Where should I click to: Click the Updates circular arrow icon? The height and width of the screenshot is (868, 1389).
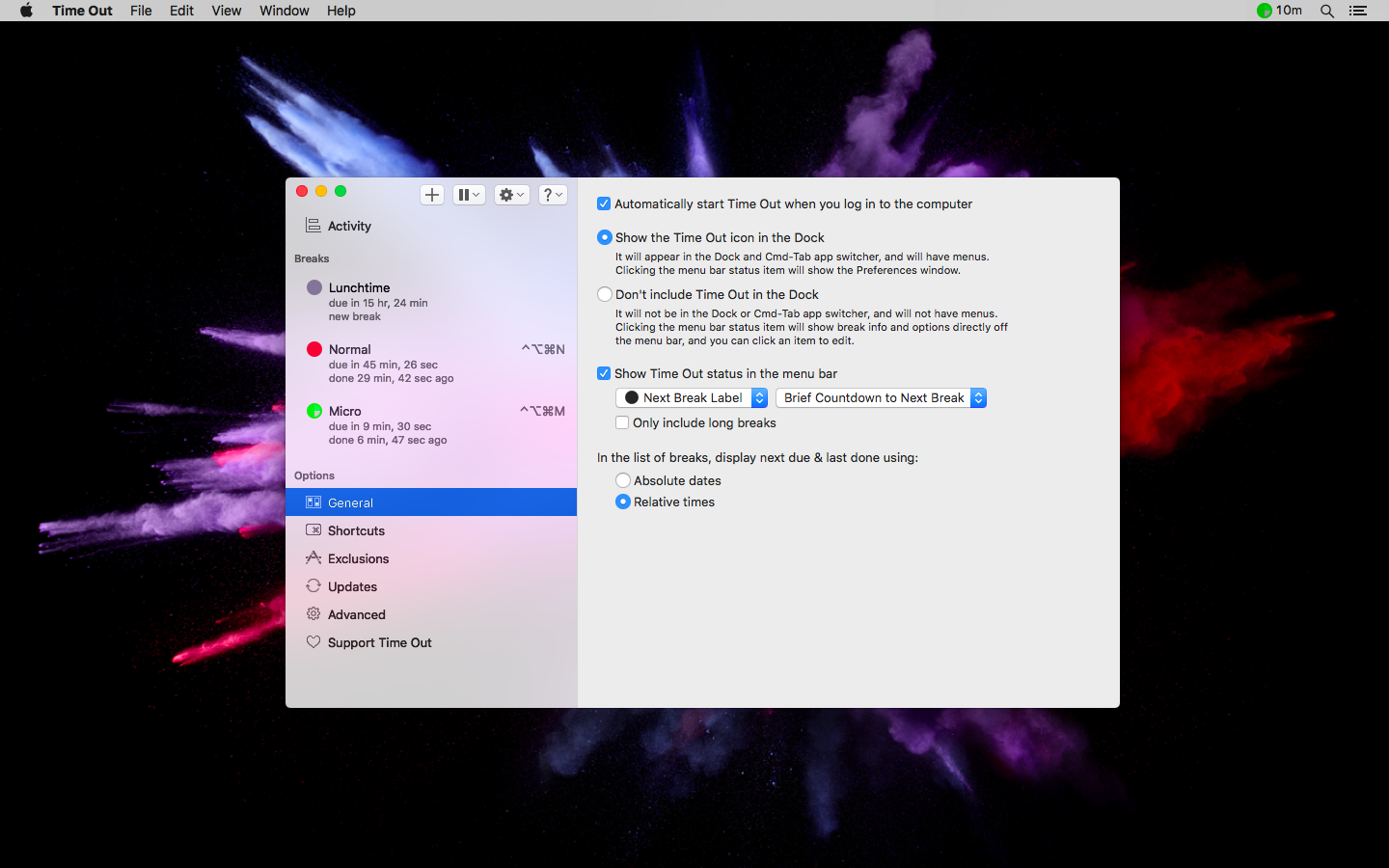[313, 585]
